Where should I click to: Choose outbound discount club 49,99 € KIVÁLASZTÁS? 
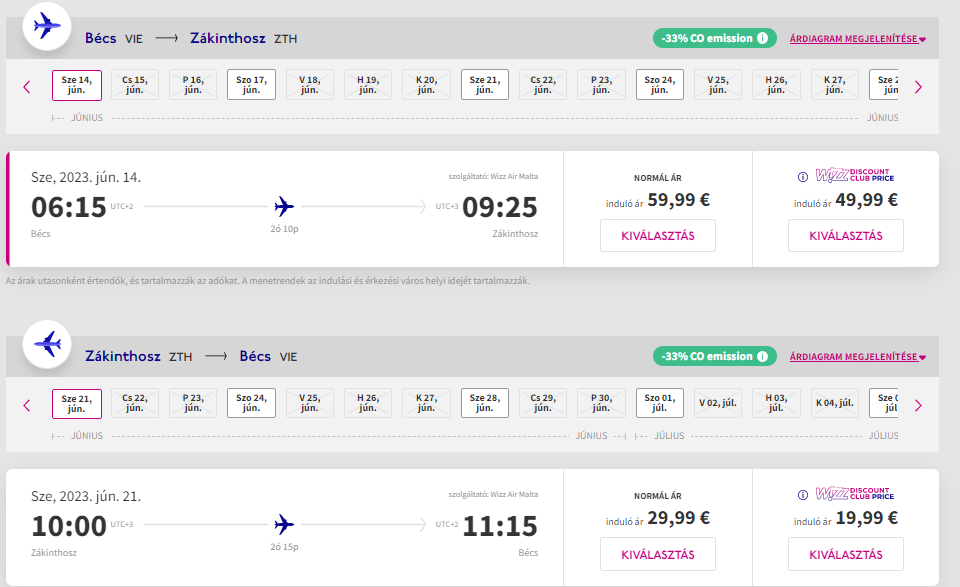[x=846, y=236]
